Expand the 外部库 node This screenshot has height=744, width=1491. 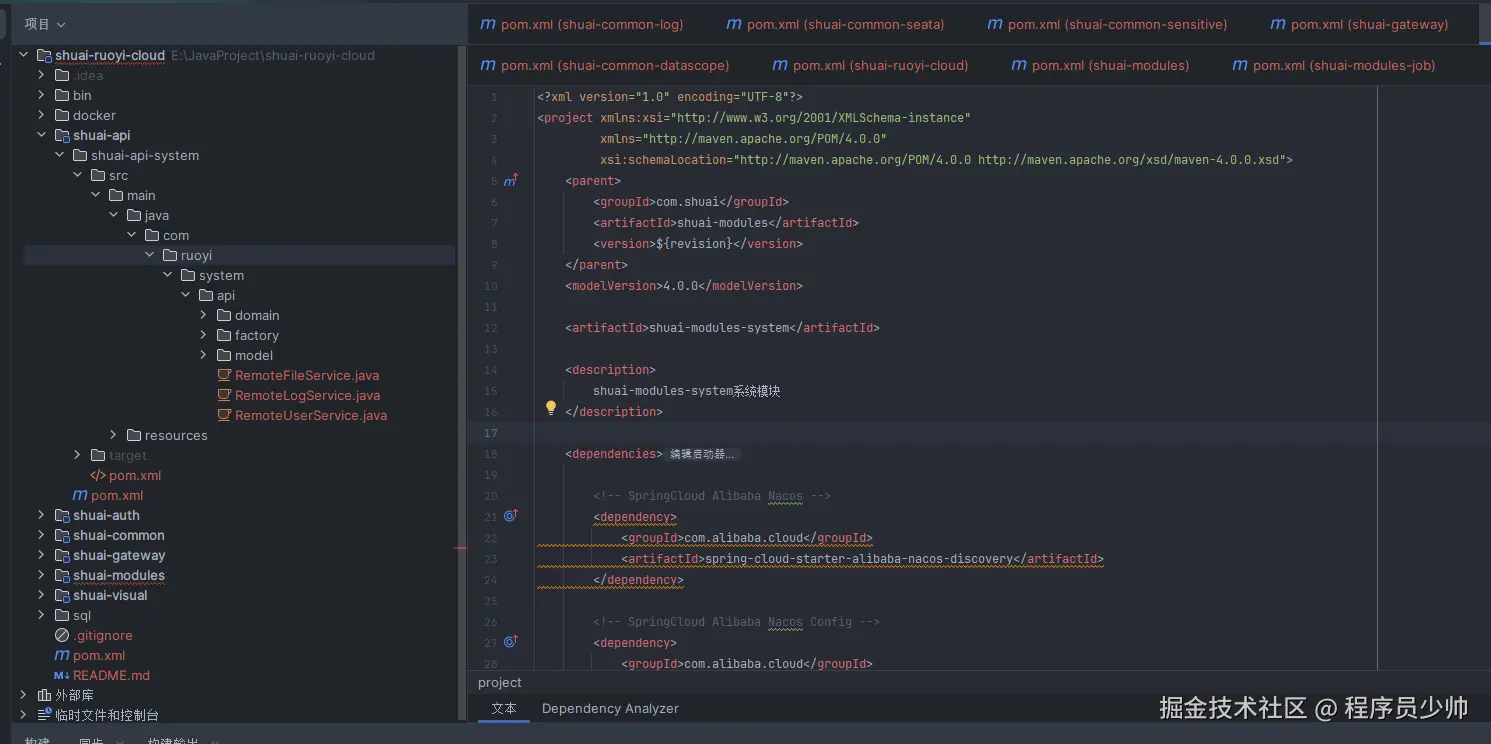23,695
